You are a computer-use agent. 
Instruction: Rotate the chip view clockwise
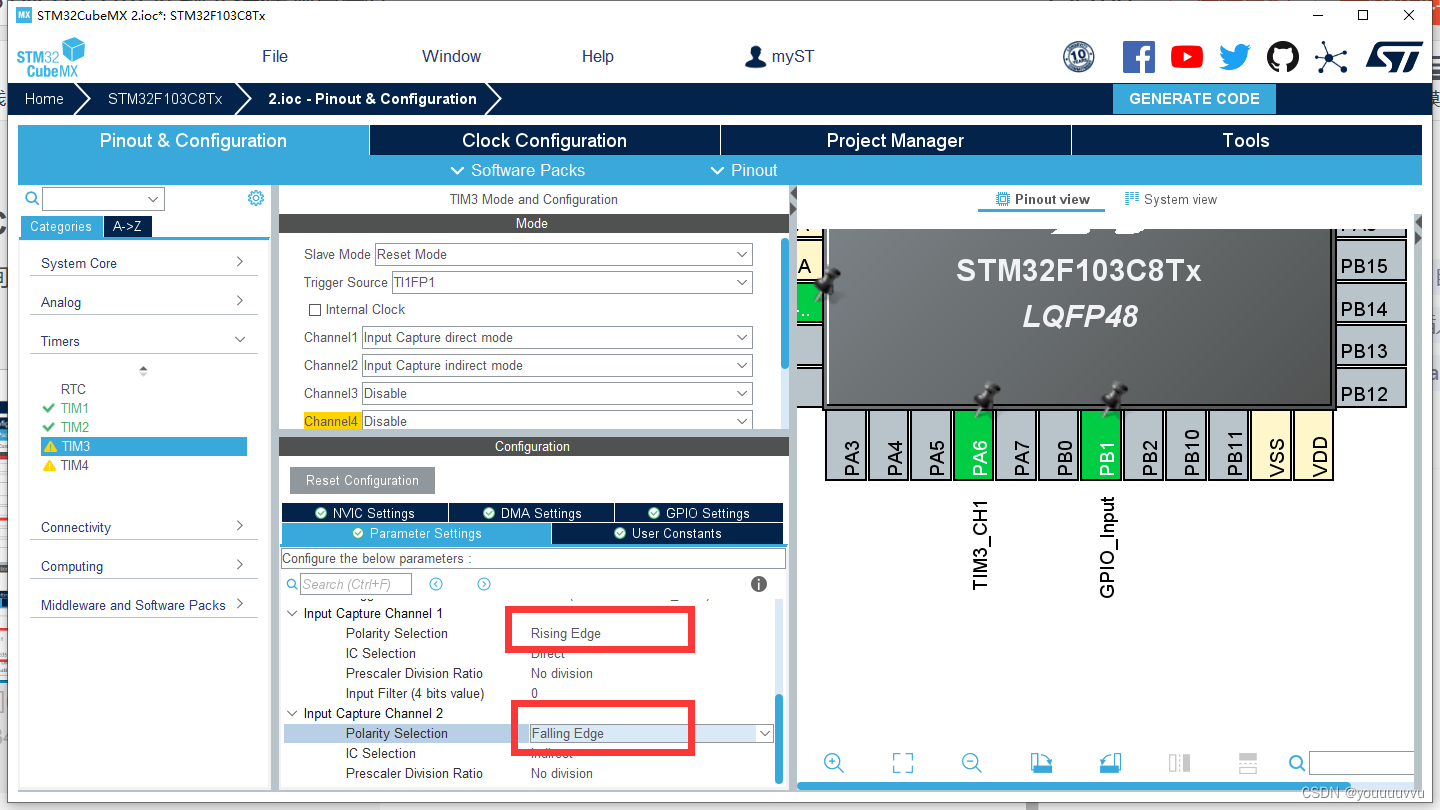tap(1041, 763)
